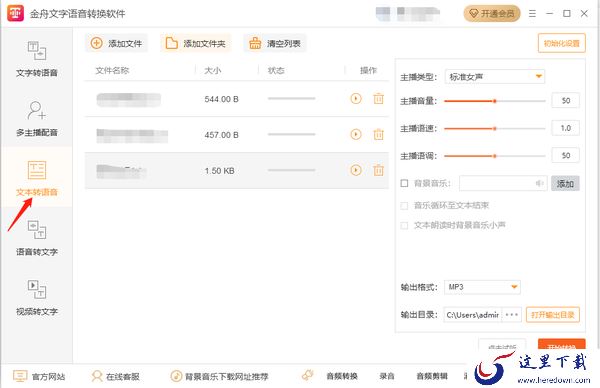The image size is (600, 388).
Task: Open the 多主播配音 sidebar section
Action: [37, 118]
